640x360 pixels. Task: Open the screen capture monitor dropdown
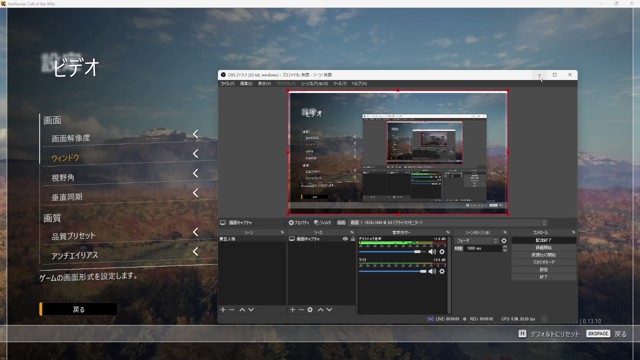[449, 223]
